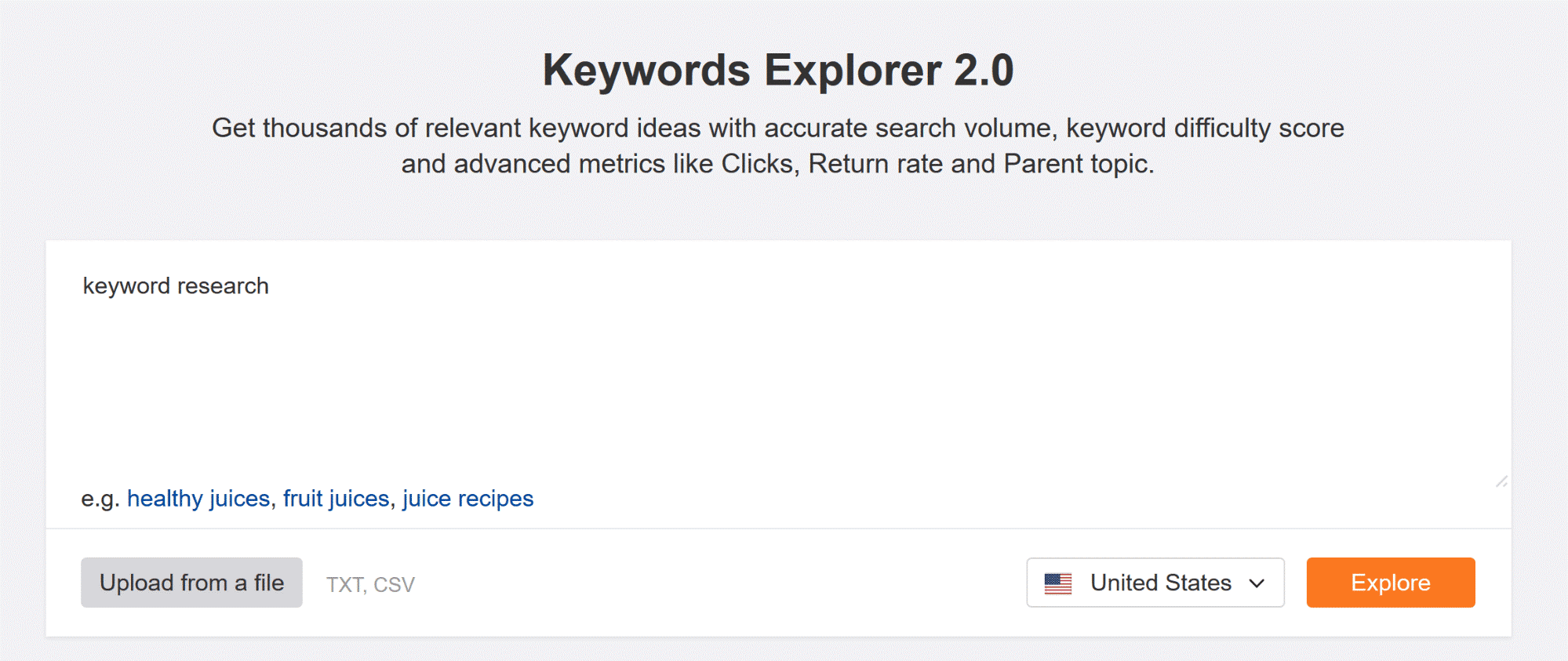Click the "Keywords Explorer 2.0" heading

(x=780, y=70)
